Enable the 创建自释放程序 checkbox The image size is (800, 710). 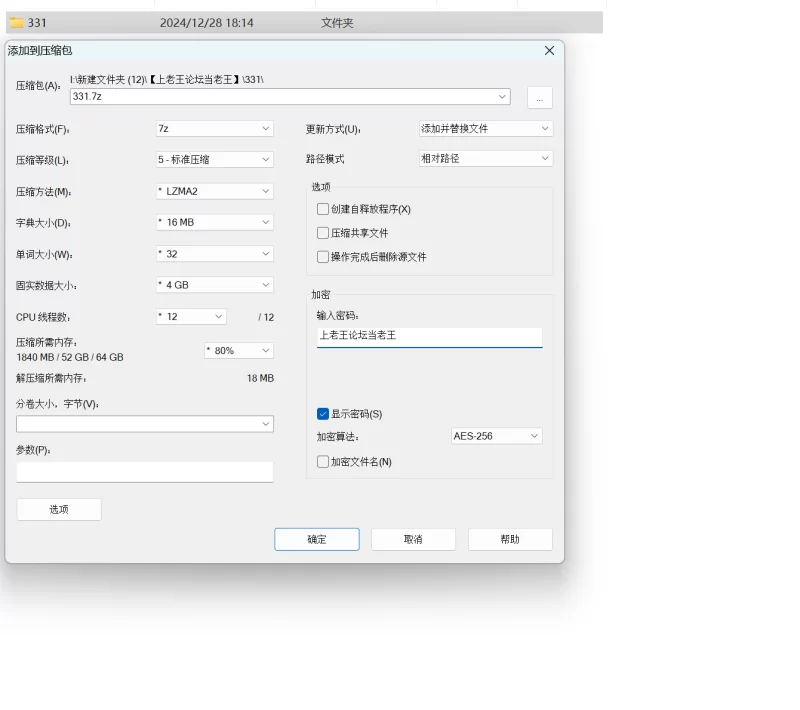pyautogui.click(x=322, y=209)
